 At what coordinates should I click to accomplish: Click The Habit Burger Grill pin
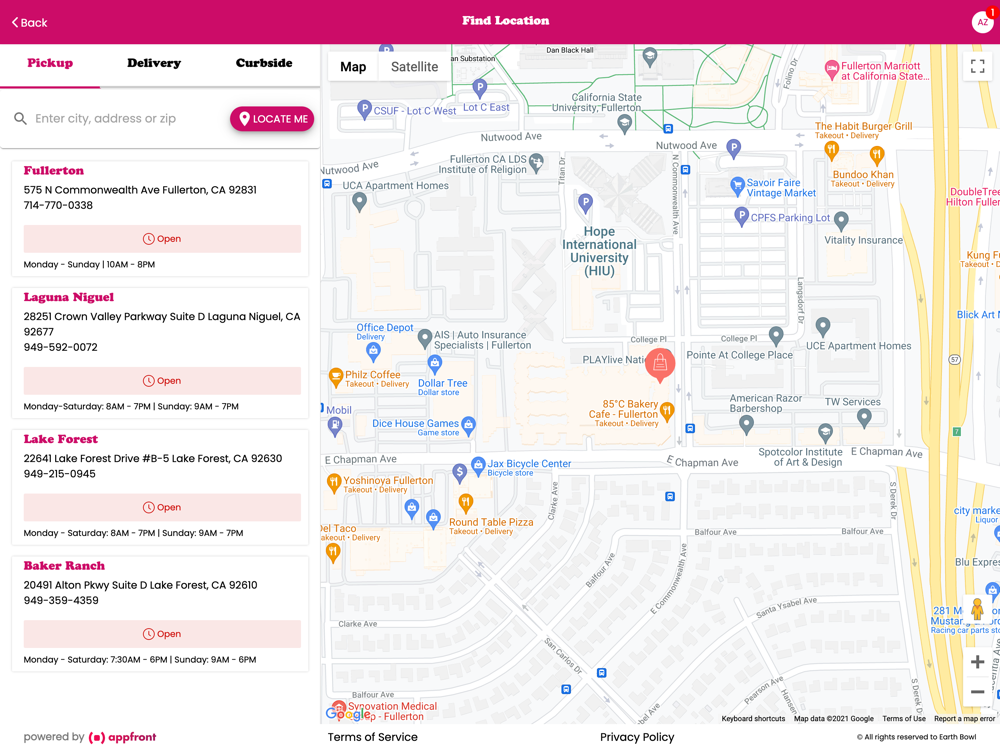831,150
